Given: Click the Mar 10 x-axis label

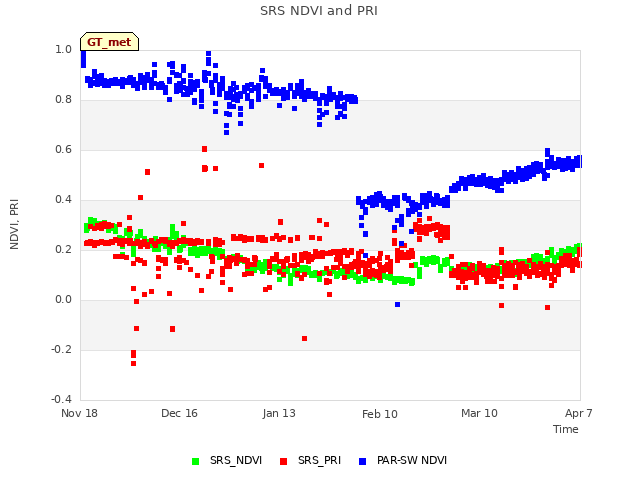Looking at the screenshot, I should (x=479, y=413).
